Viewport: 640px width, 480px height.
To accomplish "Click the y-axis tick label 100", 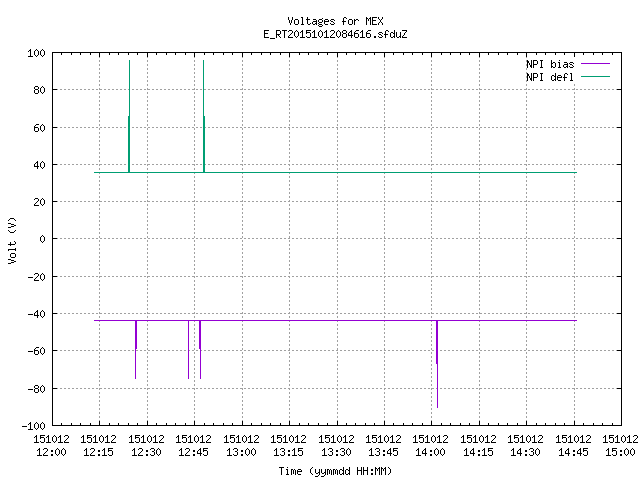I will (x=36, y=53).
